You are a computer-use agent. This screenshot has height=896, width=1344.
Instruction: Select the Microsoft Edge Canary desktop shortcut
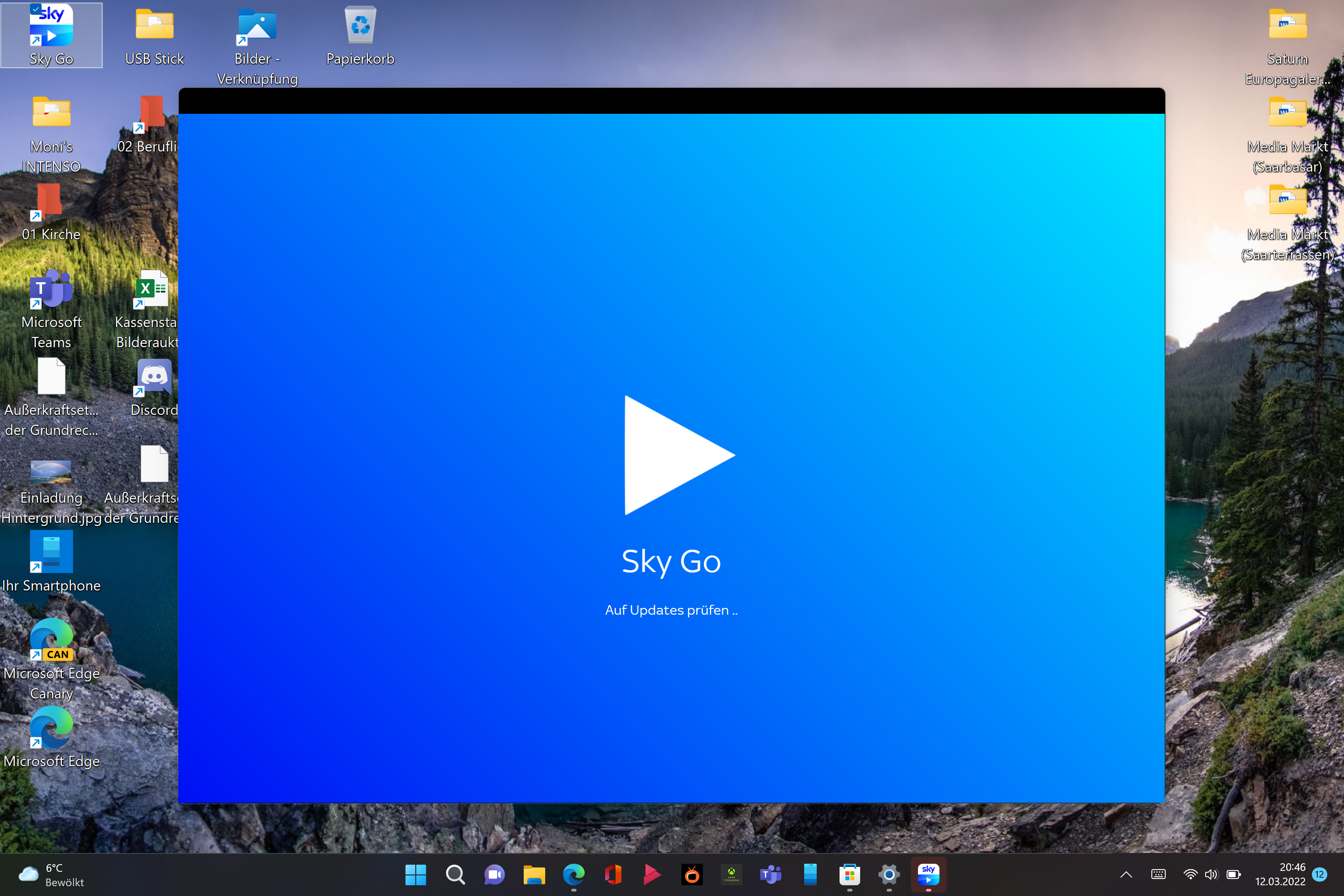click(52, 659)
